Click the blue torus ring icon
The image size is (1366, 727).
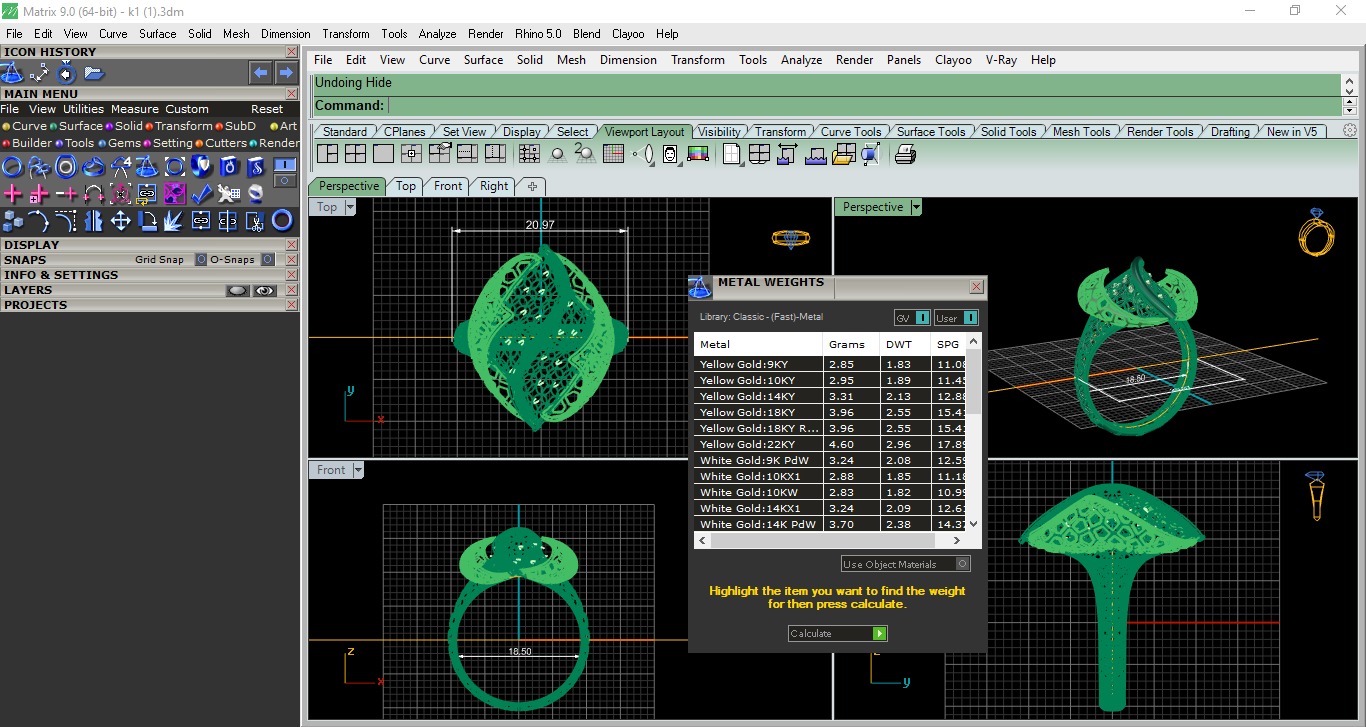click(x=282, y=220)
